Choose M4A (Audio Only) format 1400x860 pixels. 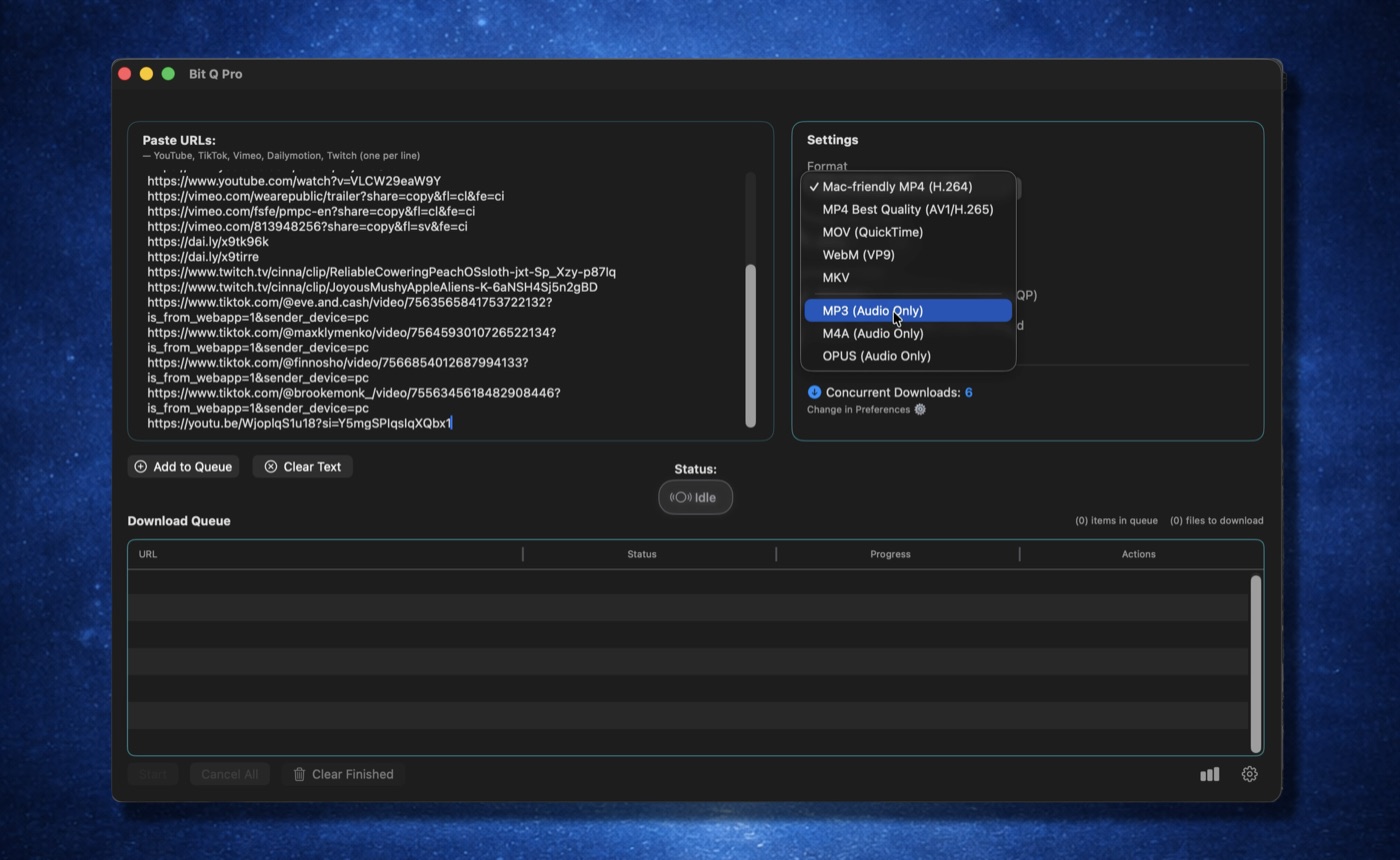[908, 334]
